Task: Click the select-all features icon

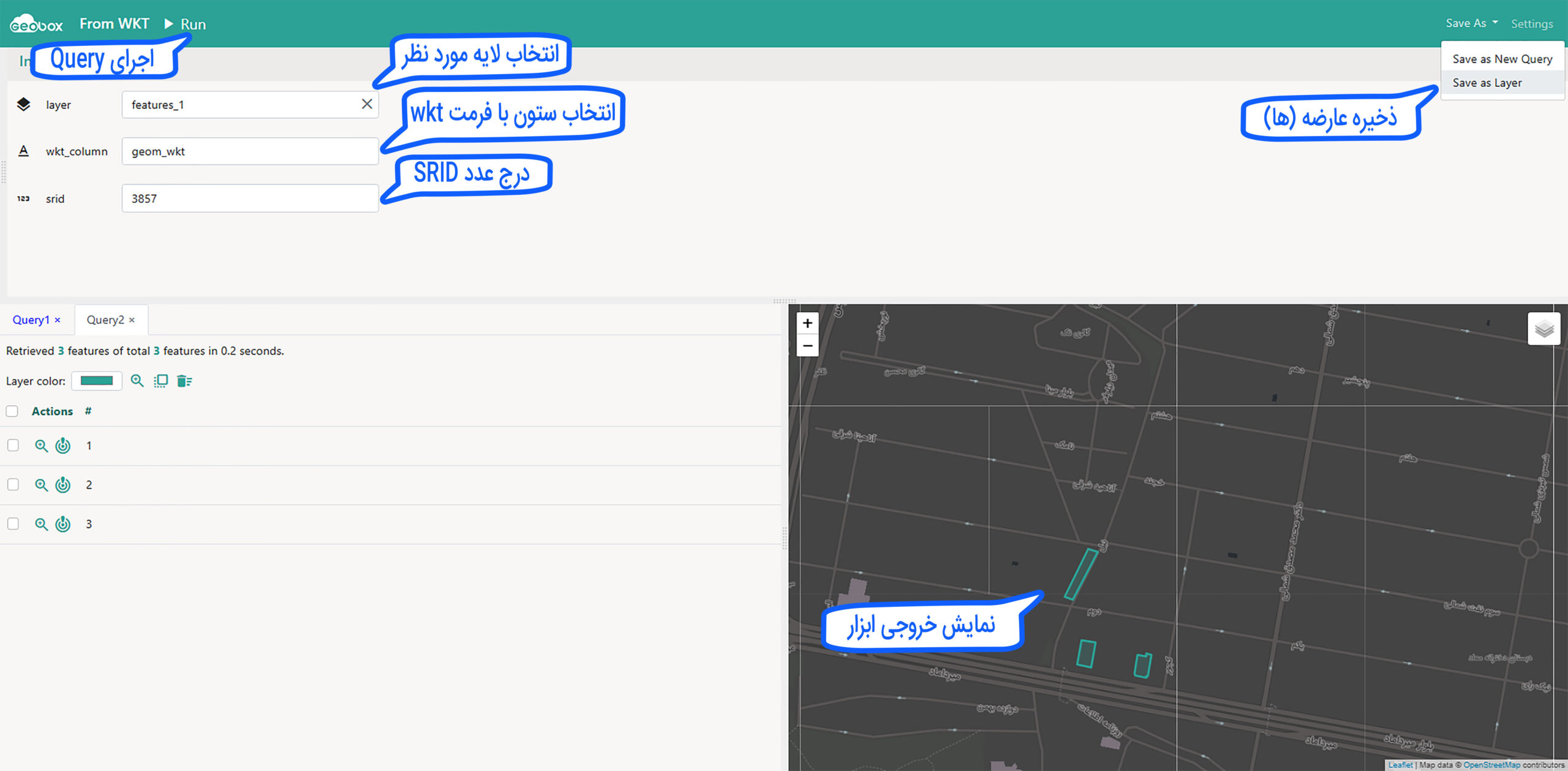Action: [160, 381]
